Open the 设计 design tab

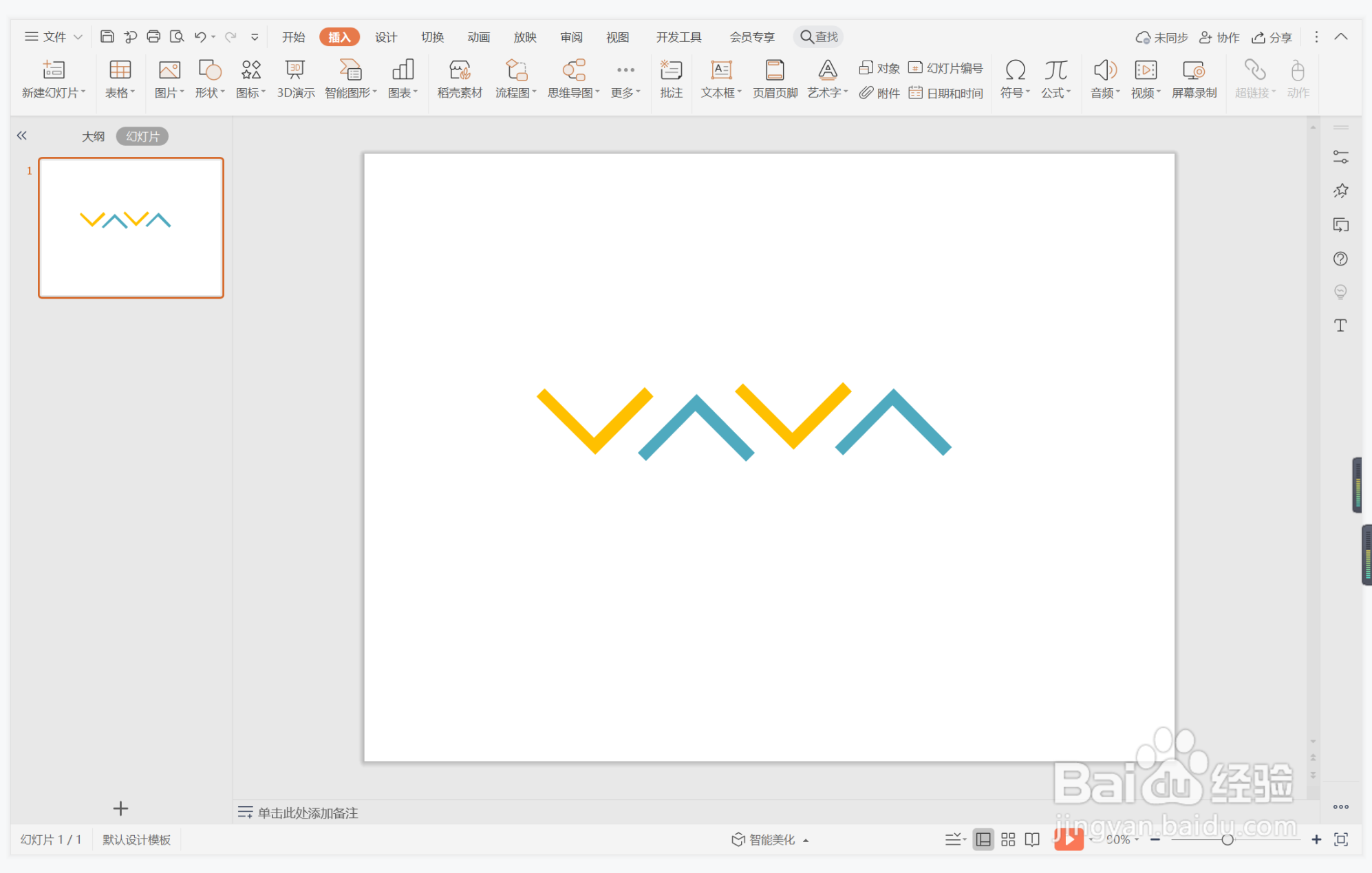[385, 37]
